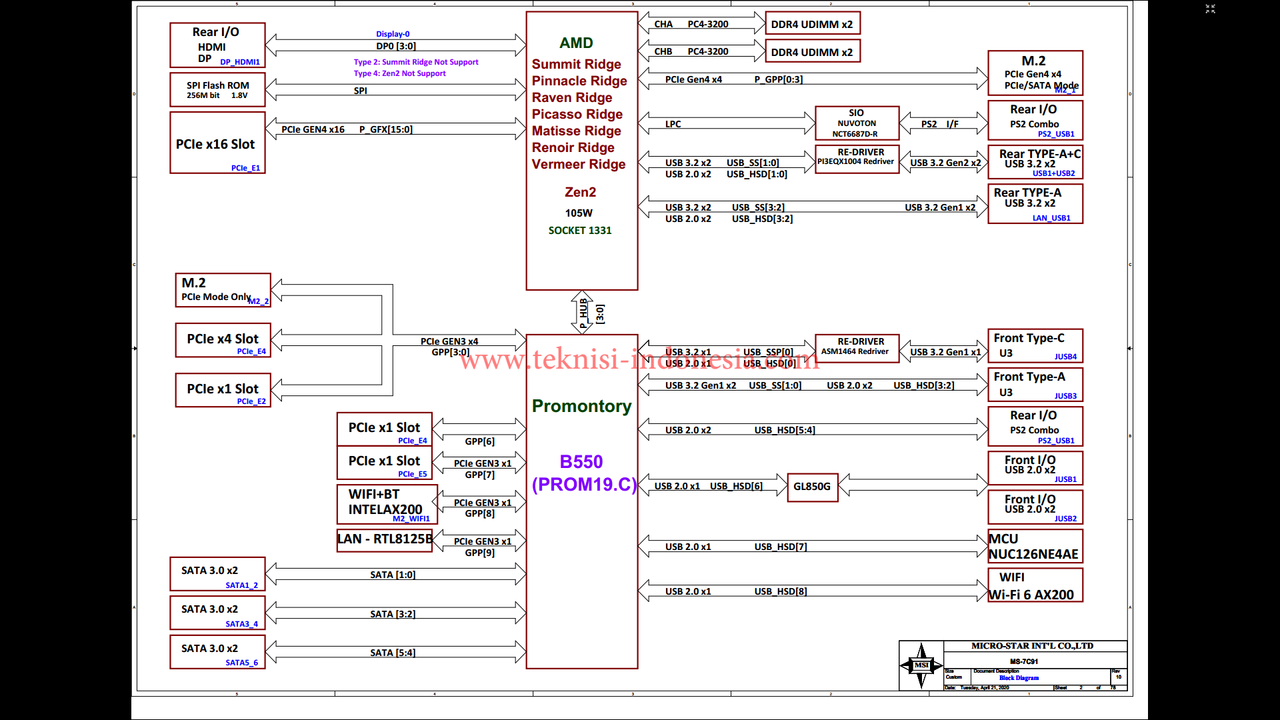1280x720 pixels.
Task: Click 'Type 2: Summit Ridge Not Support' note
Action: pyautogui.click(x=416, y=62)
